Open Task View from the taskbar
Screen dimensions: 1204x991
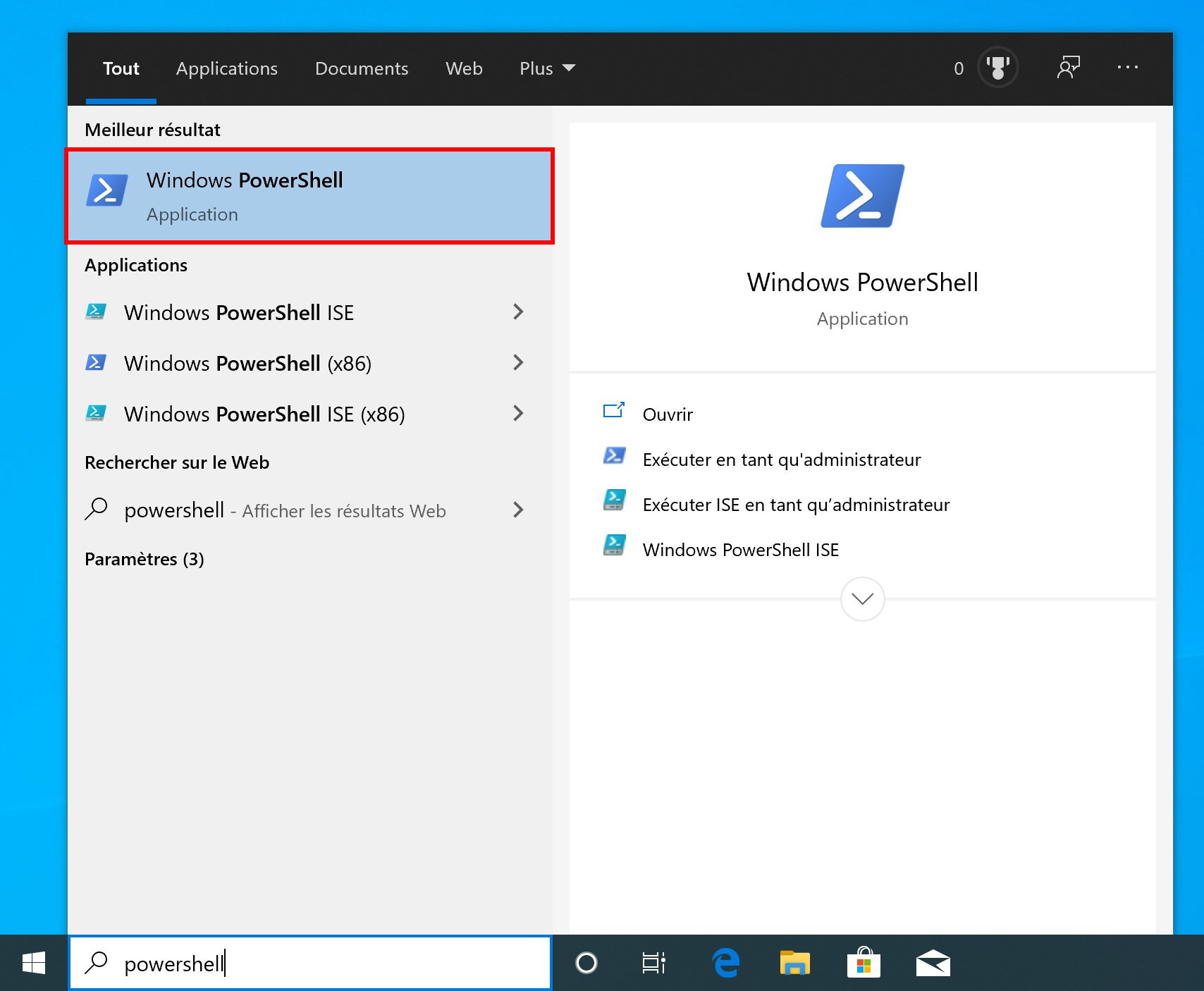pos(653,963)
